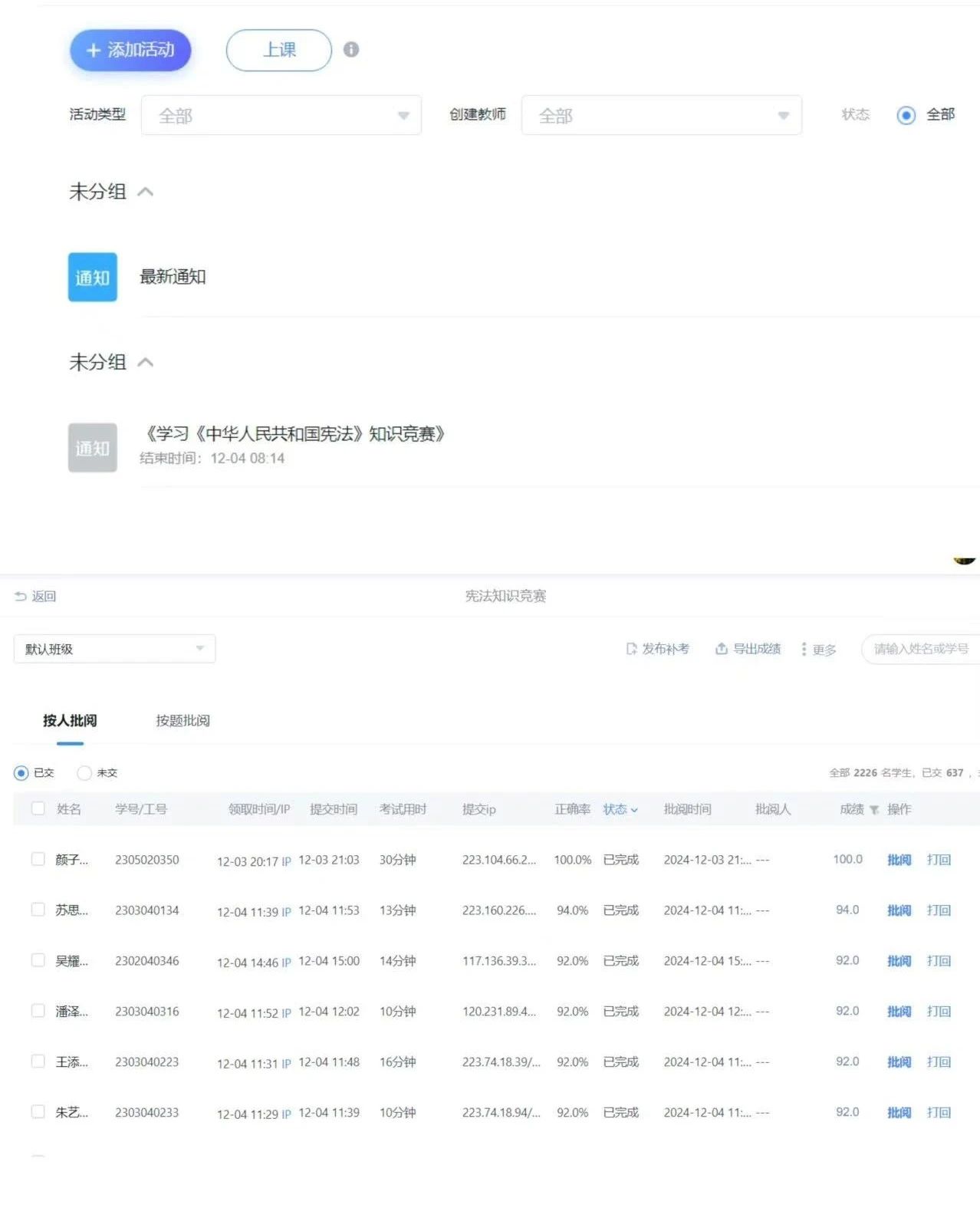Click the 返回 back link
This screenshot has width=980, height=1211.
coord(36,596)
